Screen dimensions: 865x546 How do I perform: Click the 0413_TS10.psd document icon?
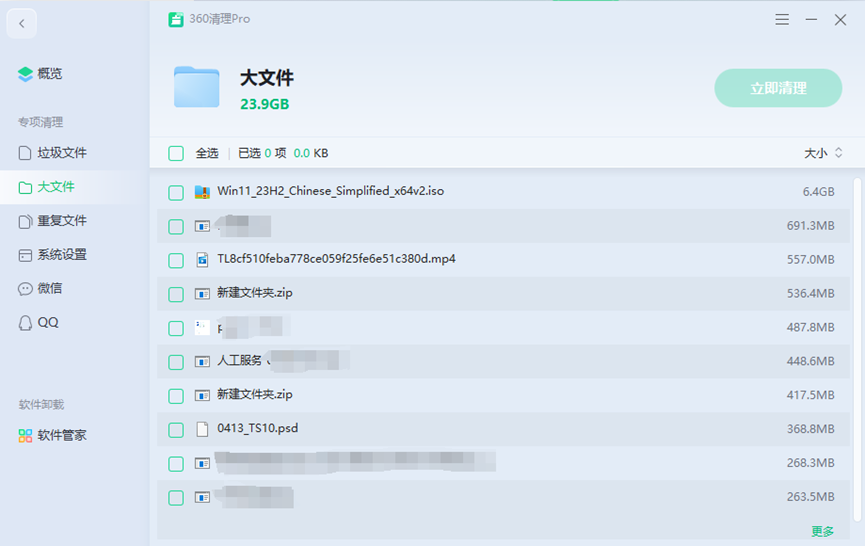(x=202, y=429)
